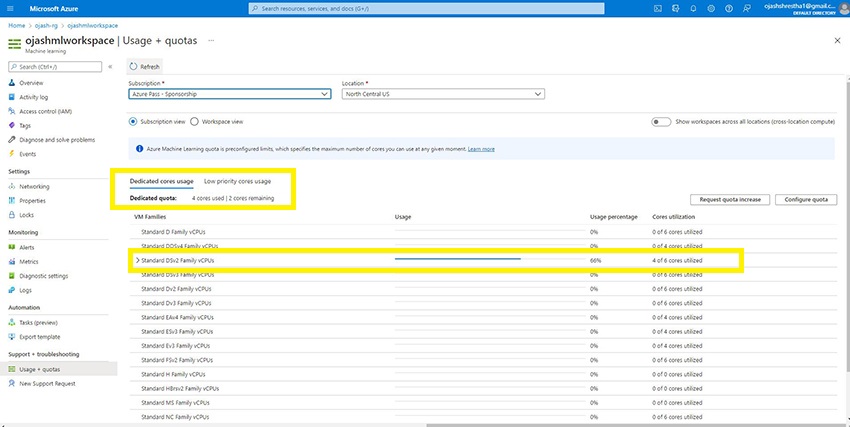Open the Subscription dropdown

click(229, 94)
